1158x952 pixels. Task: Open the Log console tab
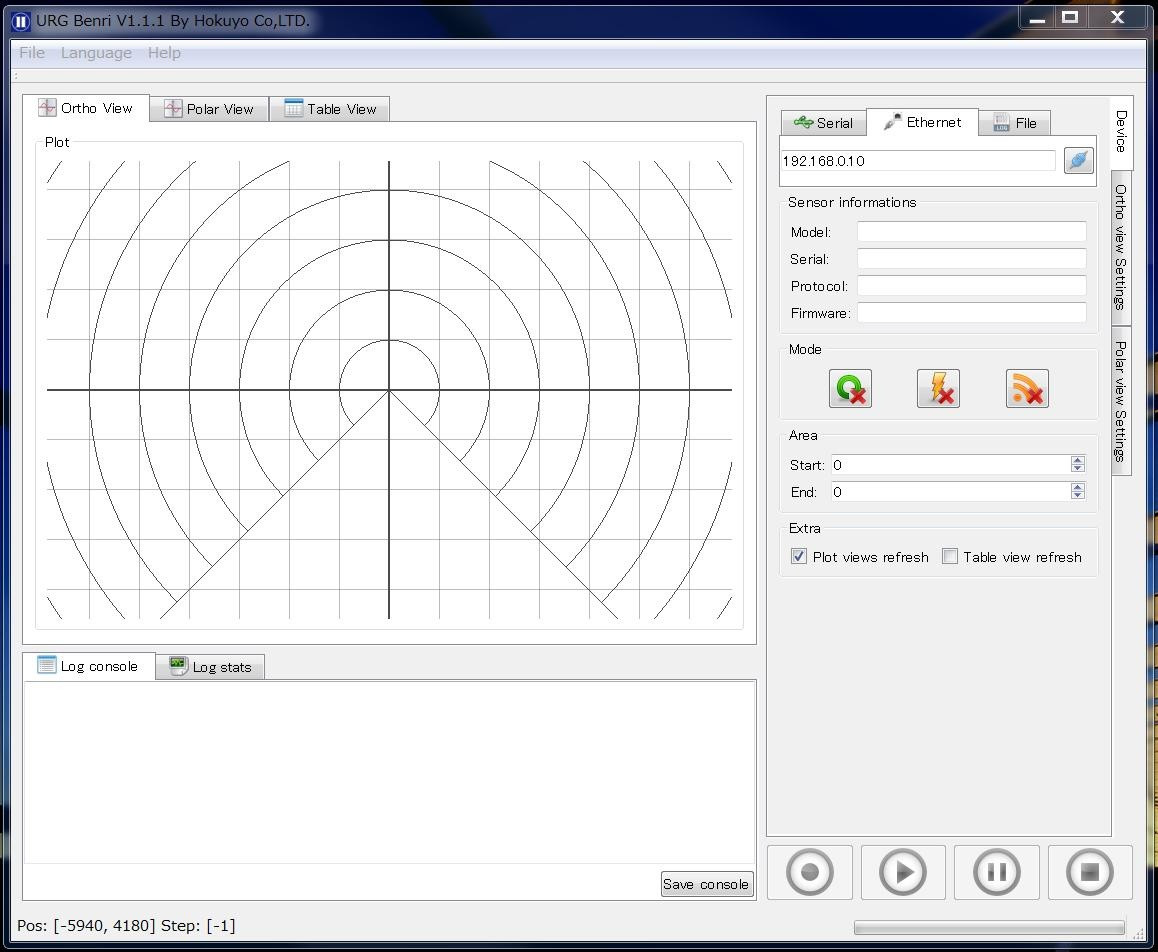89,665
